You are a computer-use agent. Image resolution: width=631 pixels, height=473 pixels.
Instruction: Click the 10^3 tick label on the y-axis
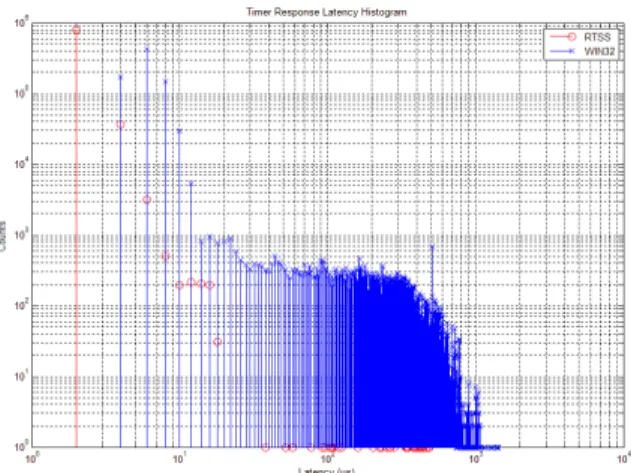click(21, 234)
